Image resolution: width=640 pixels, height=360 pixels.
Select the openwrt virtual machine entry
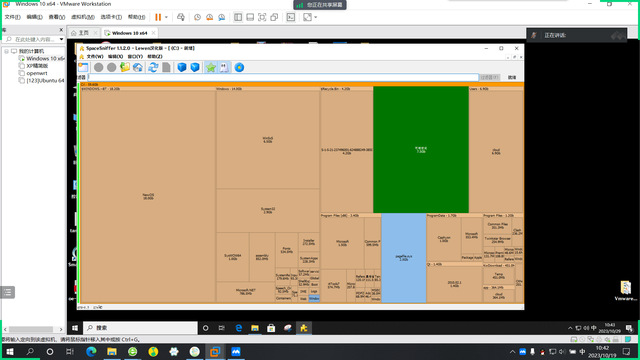point(37,73)
